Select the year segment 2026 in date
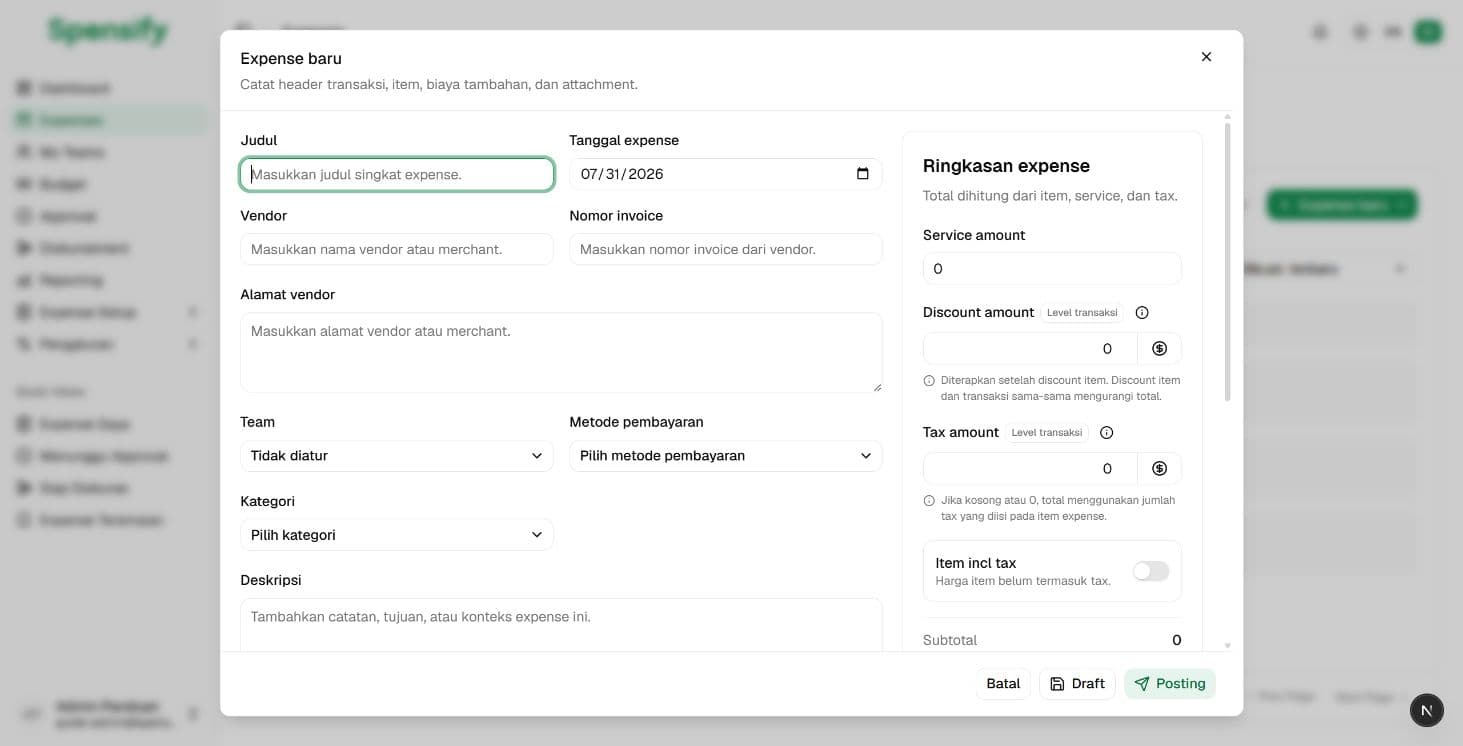The width and height of the screenshot is (1463, 746). click(646, 174)
